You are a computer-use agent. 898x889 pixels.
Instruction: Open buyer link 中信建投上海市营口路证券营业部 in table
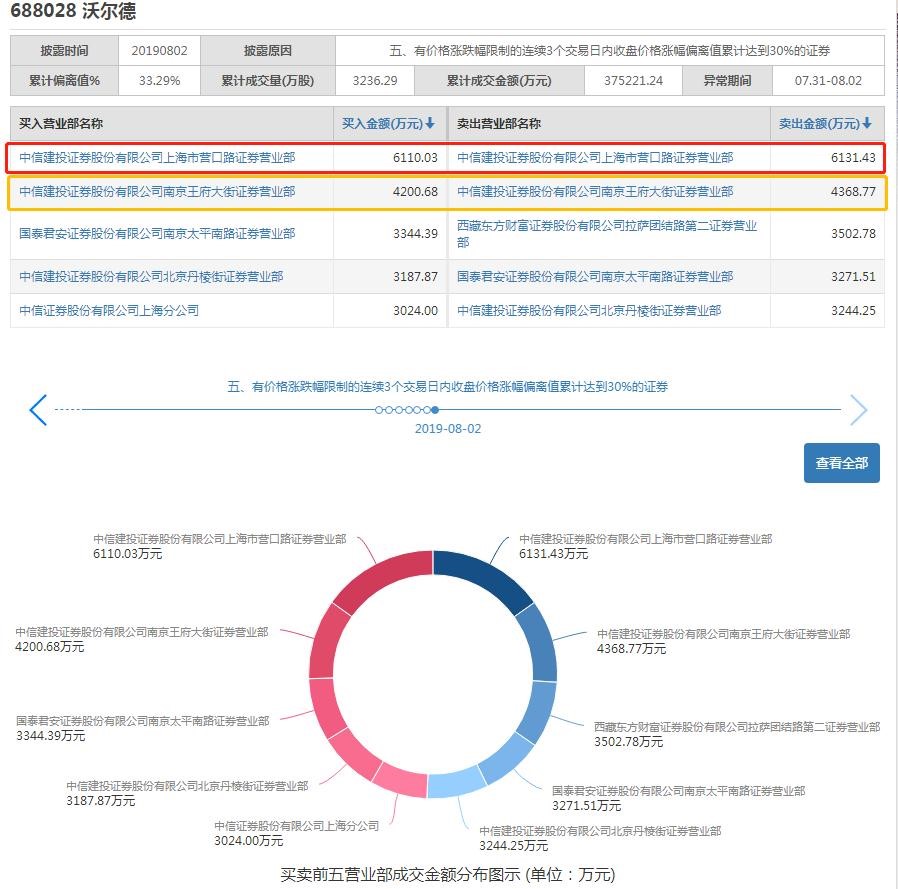[x=157, y=158]
